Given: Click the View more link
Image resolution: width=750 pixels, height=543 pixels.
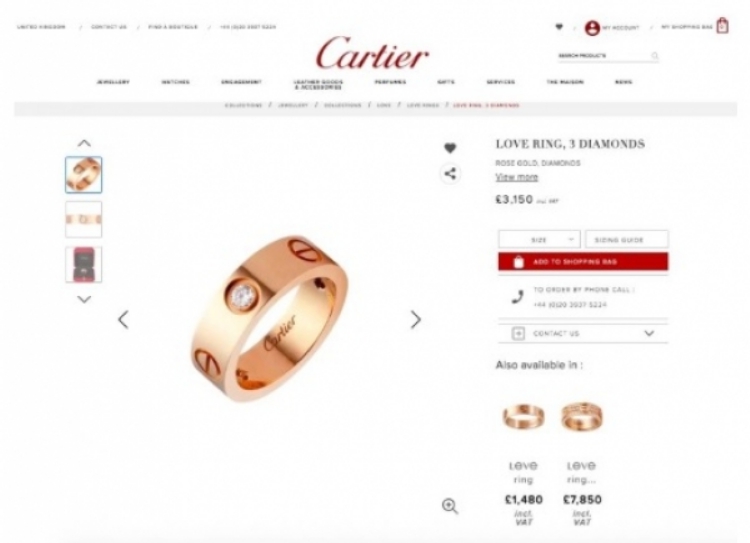Looking at the screenshot, I should 517,177.
